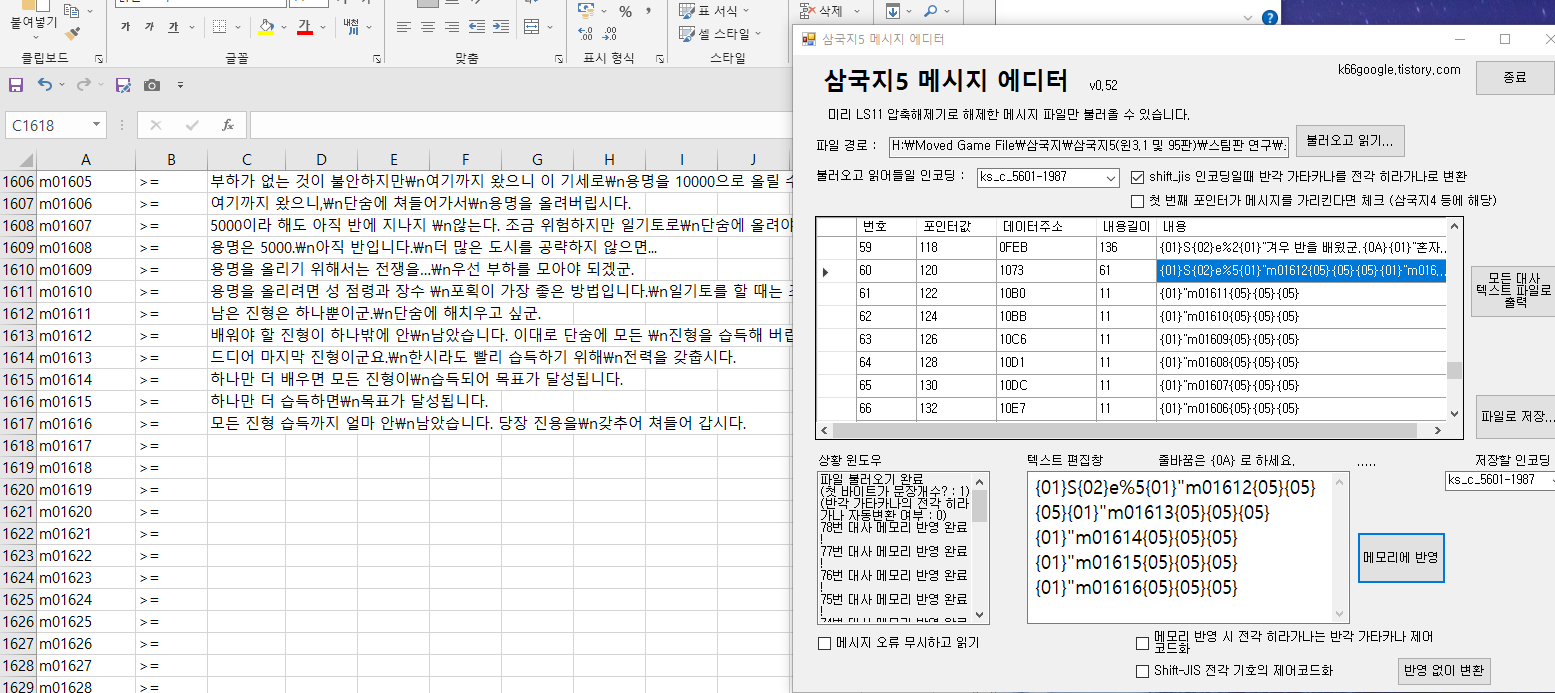Apply percent style number format
1555x693 pixels.
[625, 12]
